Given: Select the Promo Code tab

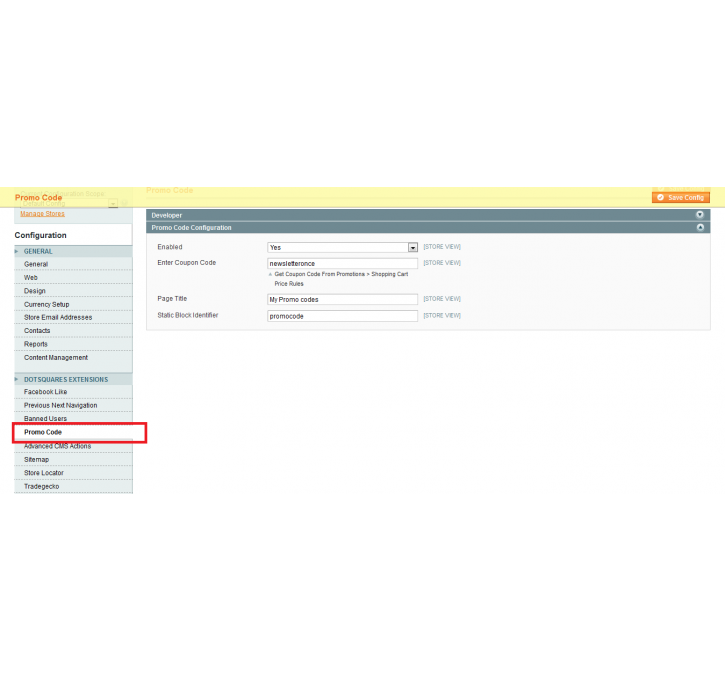Looking at the screenshot, I should pos(74,432).
